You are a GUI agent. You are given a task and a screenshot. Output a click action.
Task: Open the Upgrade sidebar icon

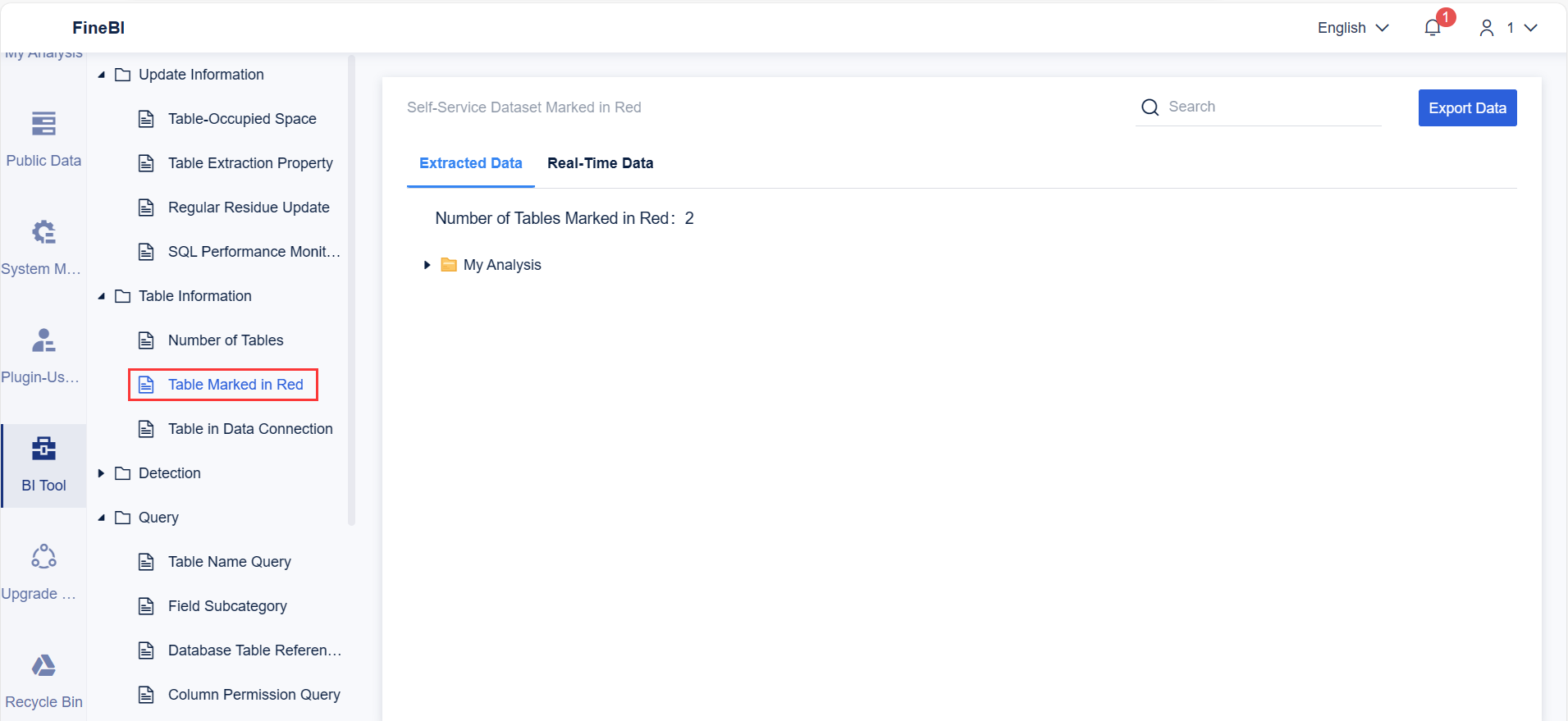[x=43, y=557]
